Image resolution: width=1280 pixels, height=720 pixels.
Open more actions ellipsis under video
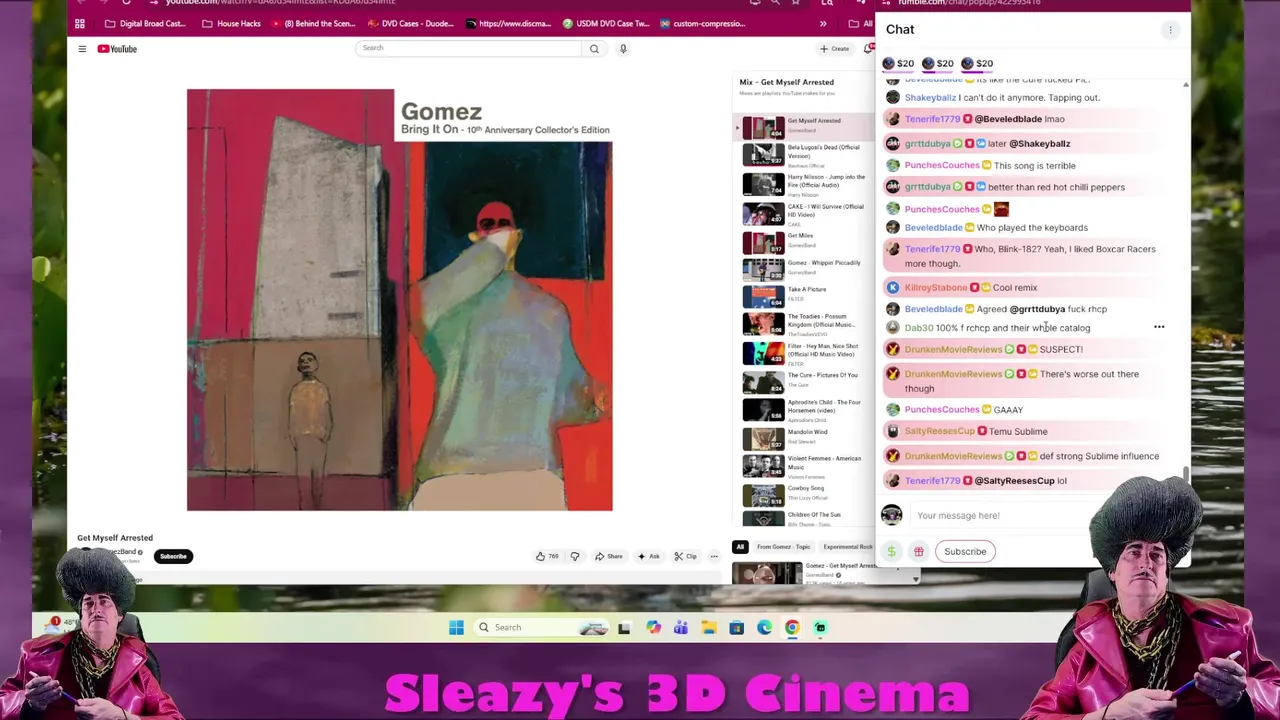pyautogui.click(x=714, y=556)
